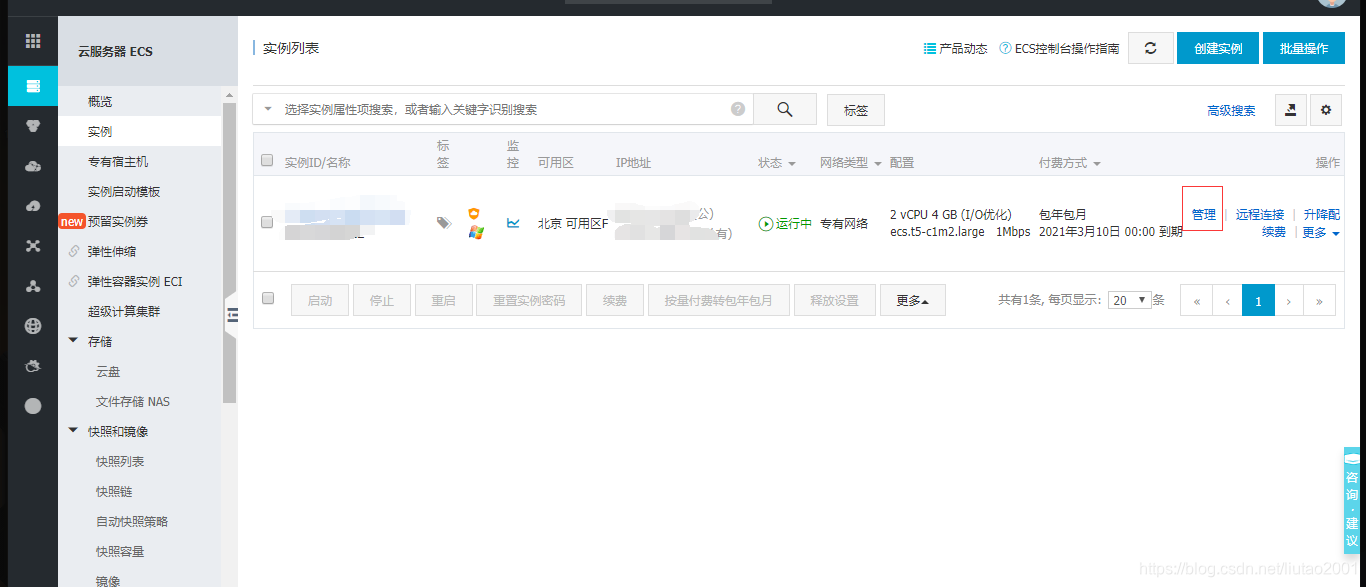
Task: Click the 远程连接 link
Action: 1260,214
